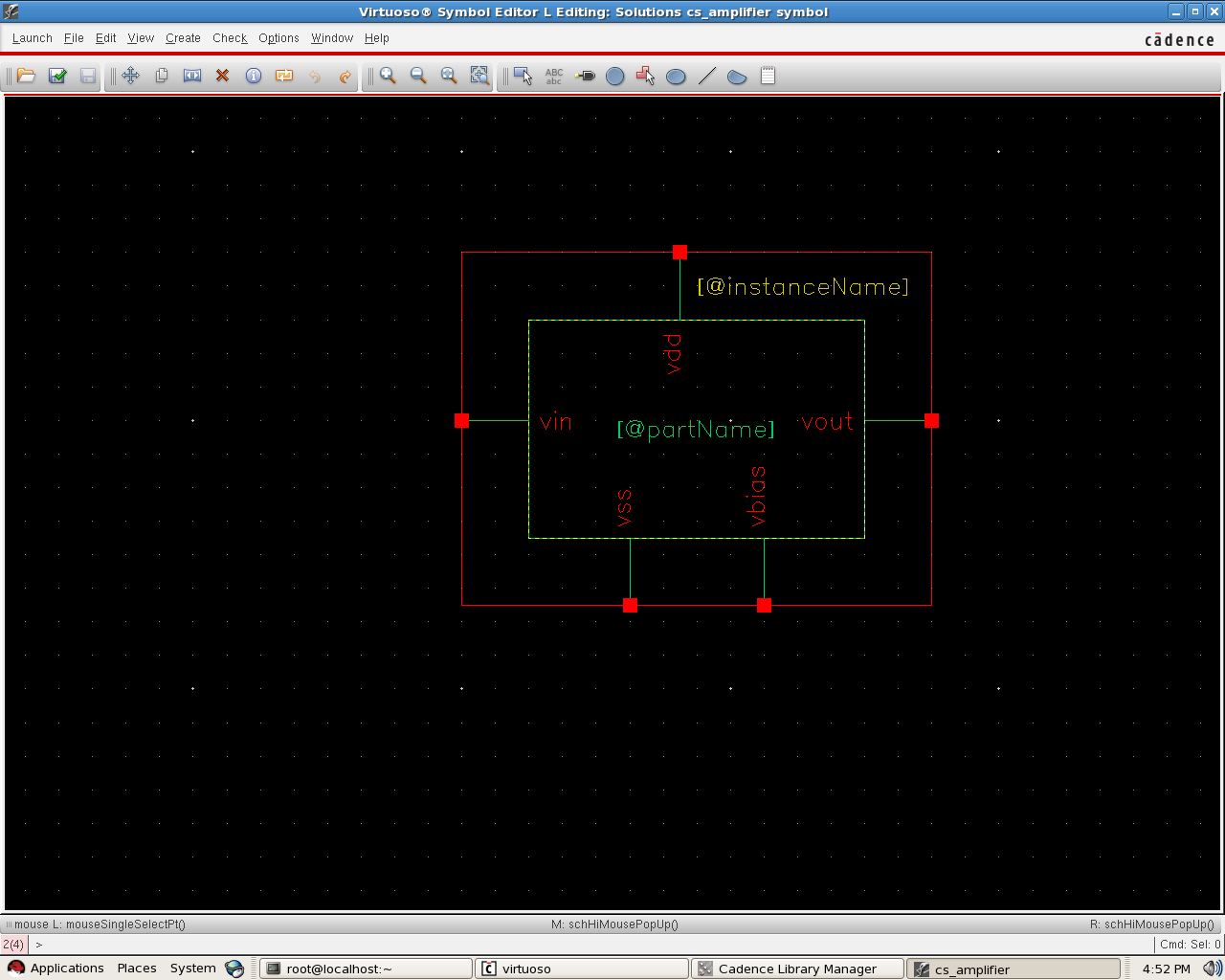Check and Save the symbol
Image resolution: width=1225 pixels, height=980 pixels.
point(56,76)
